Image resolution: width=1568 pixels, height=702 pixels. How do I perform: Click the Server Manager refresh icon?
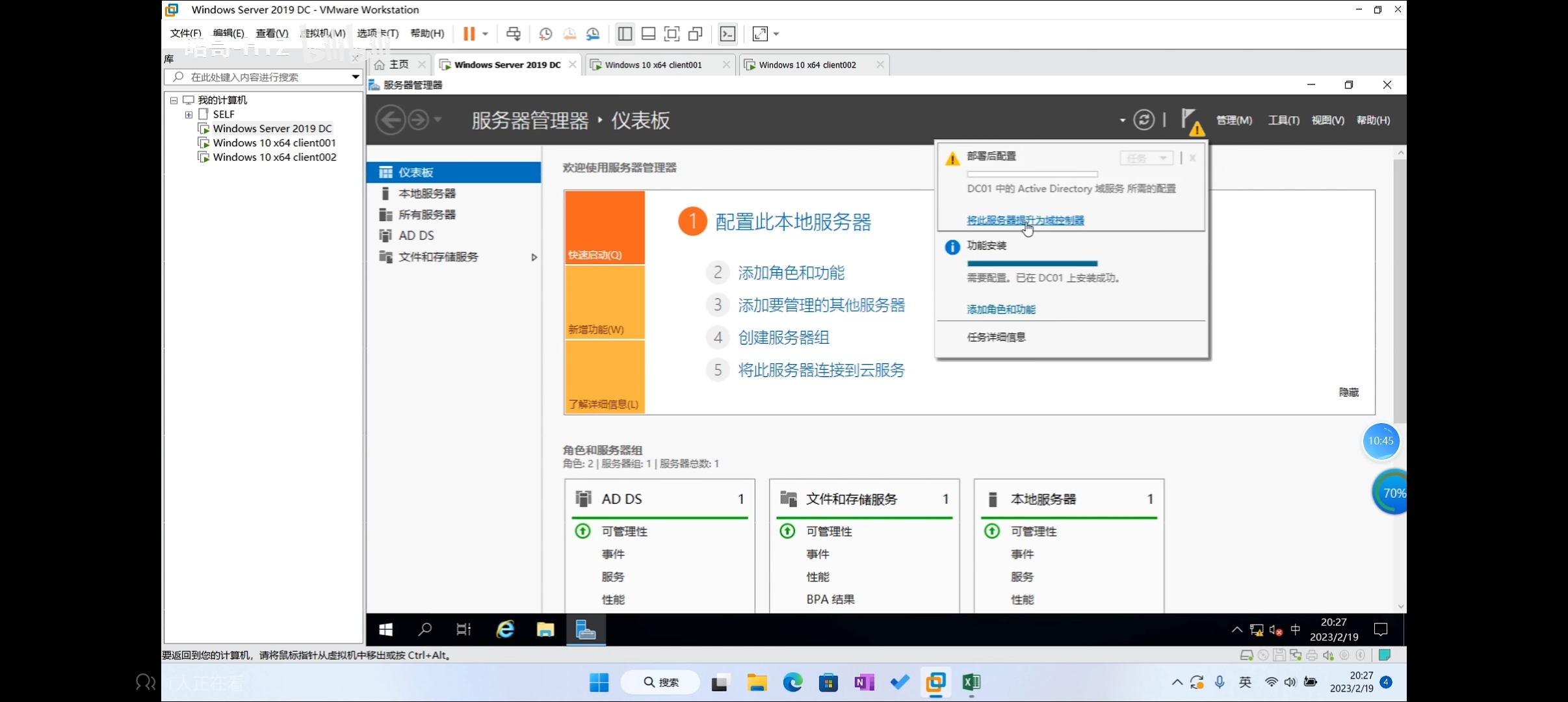click(1143, 120)
